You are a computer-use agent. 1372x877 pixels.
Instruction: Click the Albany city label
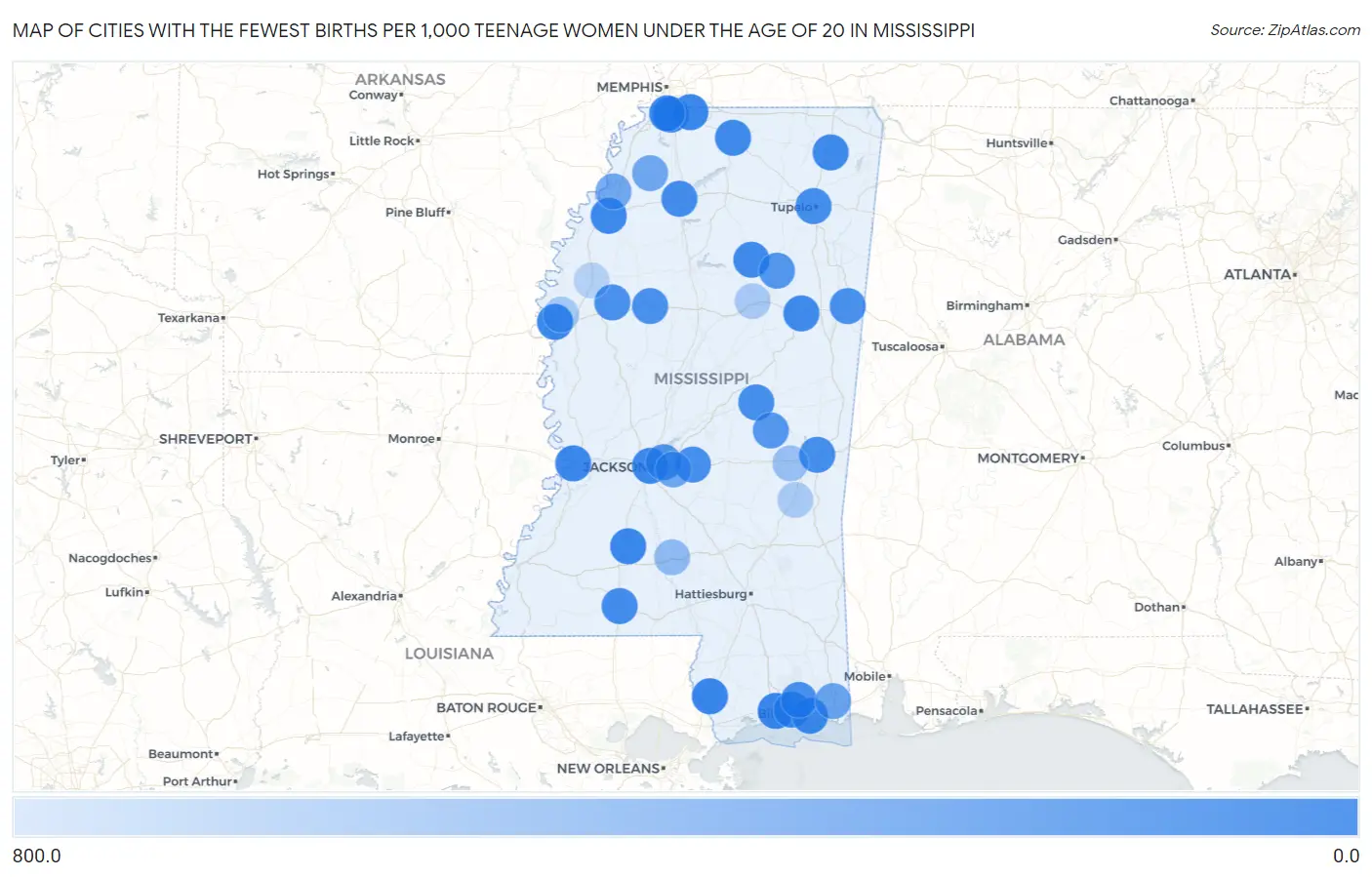pos(1296,561)
